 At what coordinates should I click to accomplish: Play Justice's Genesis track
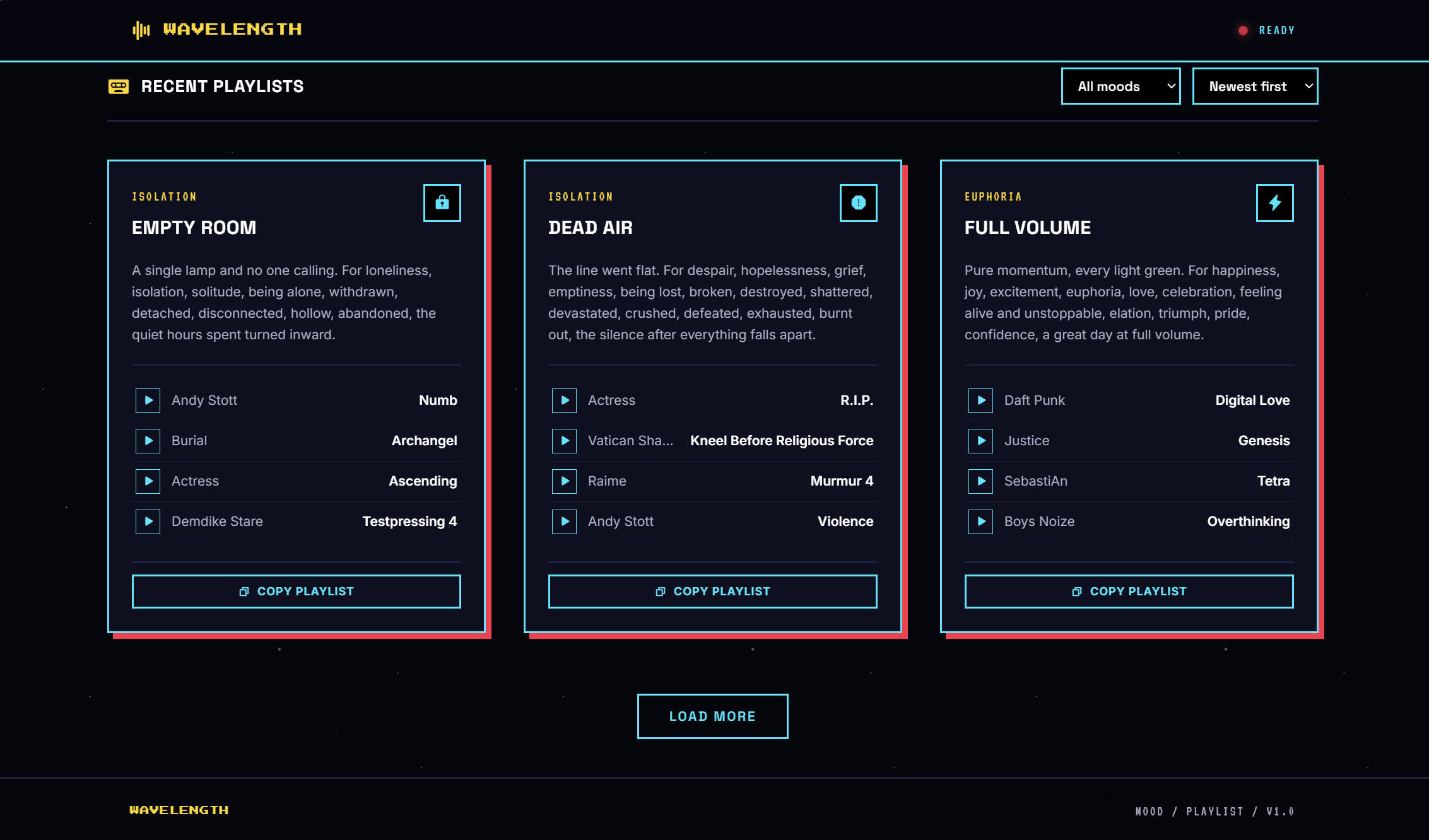(980, 441)
